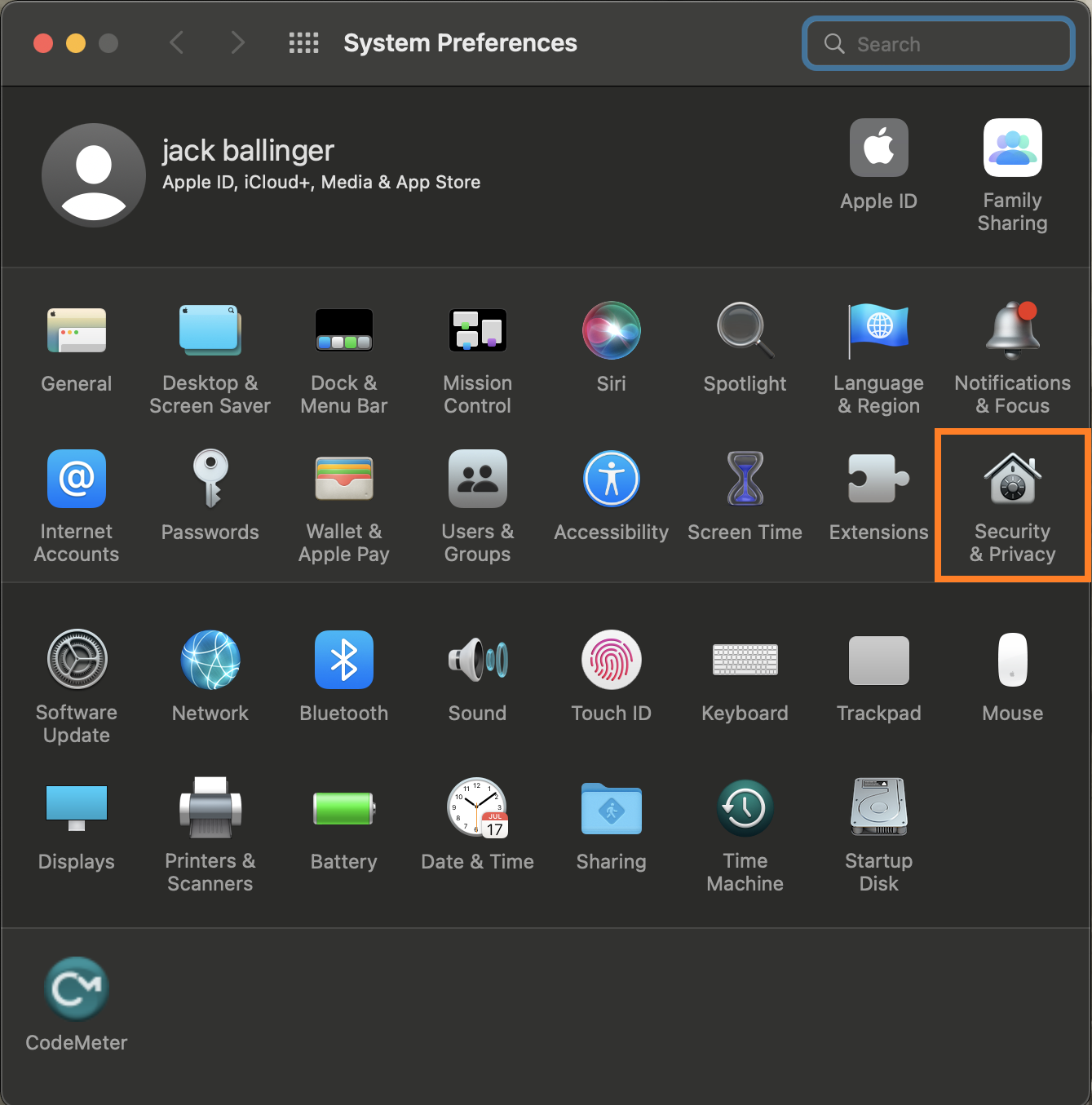Click the red close window button

click(43, 43)
